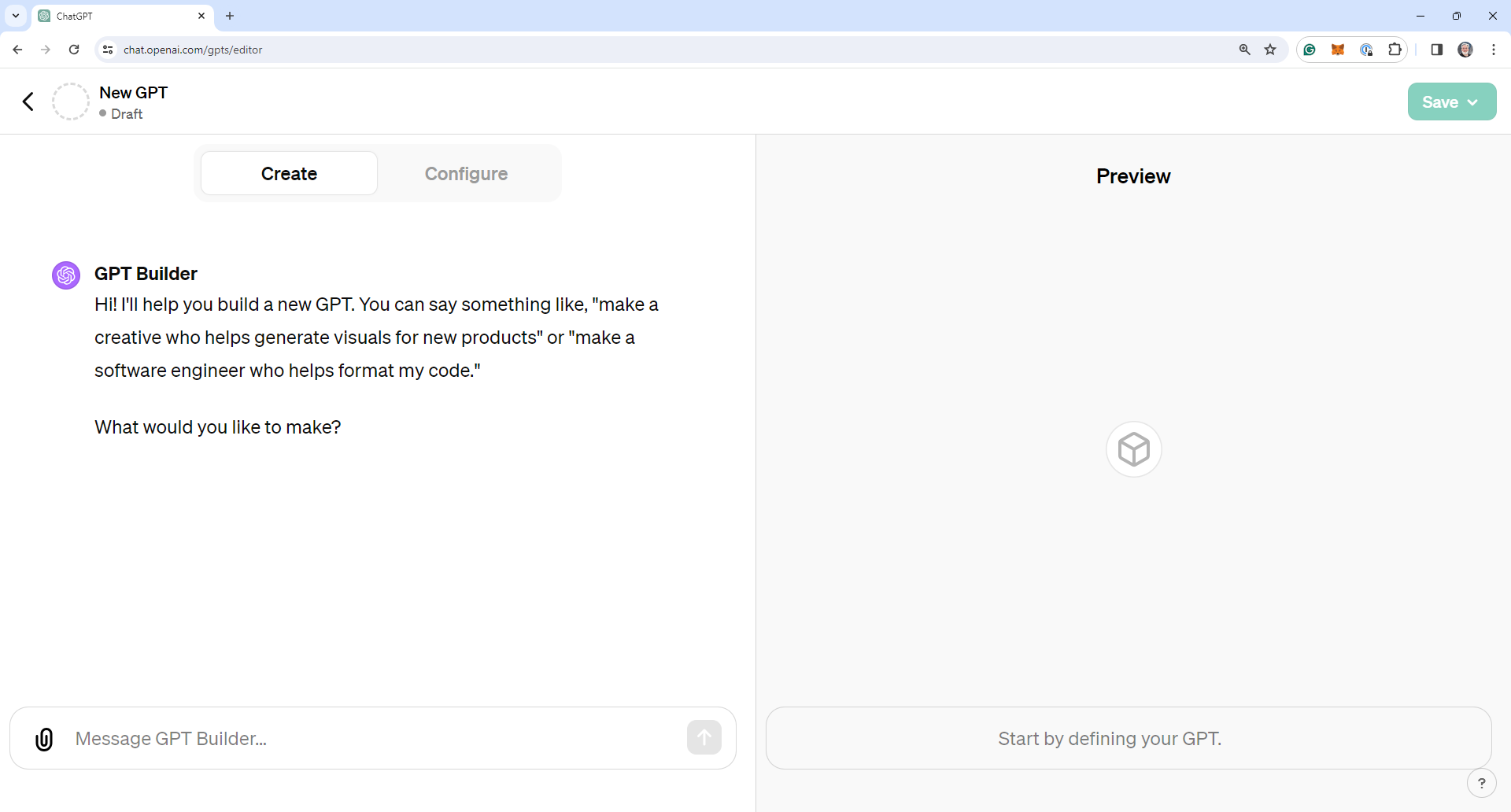Click the "Draft" status label
Viewport: 1511px width, 812px height.
point(127,114)
